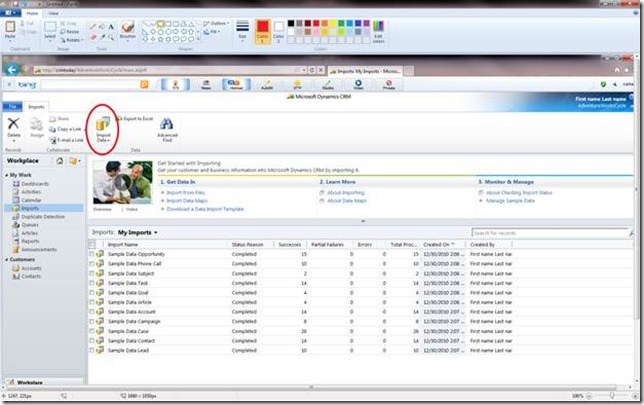Switch to the View tab in Paint
Viewport: 644px width, 405px height.
click(55, 13)
